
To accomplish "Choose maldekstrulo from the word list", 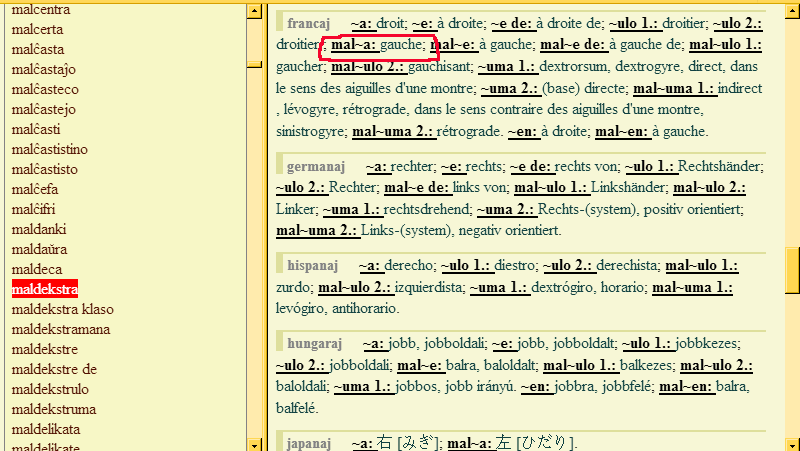I will pyautogui.click(x=50, y=389).
